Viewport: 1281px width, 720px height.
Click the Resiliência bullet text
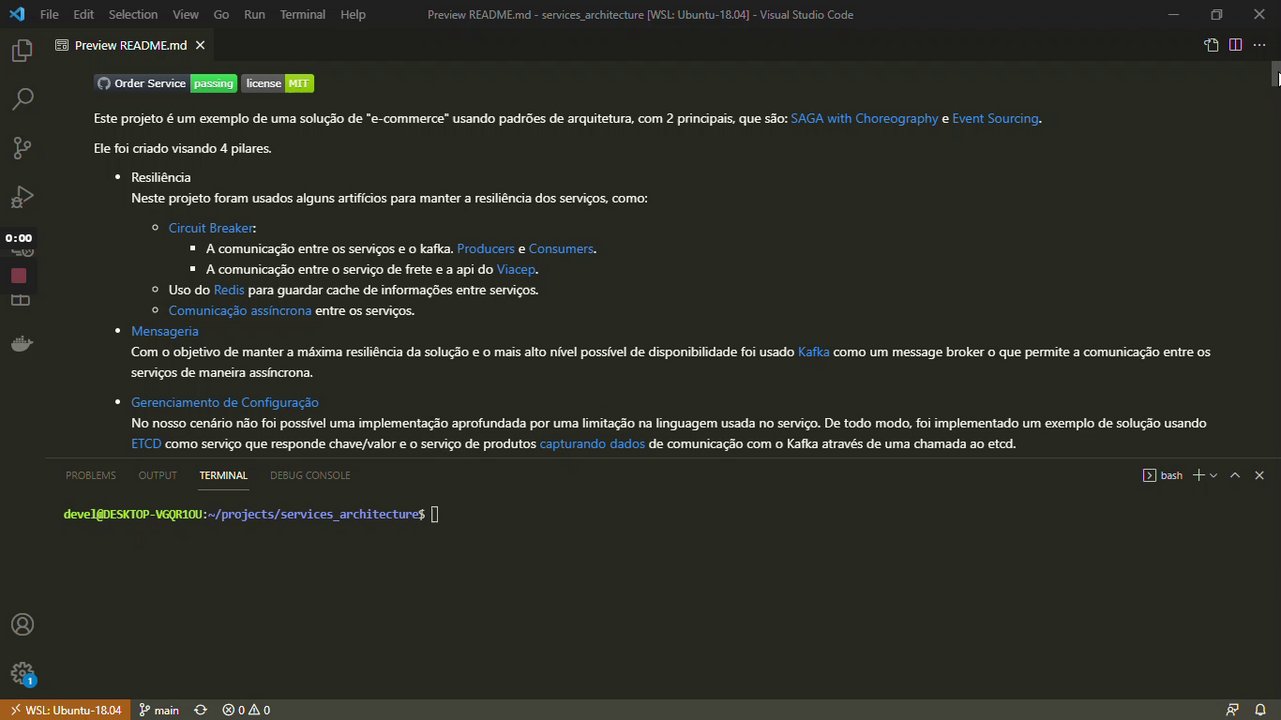[161, 177]
